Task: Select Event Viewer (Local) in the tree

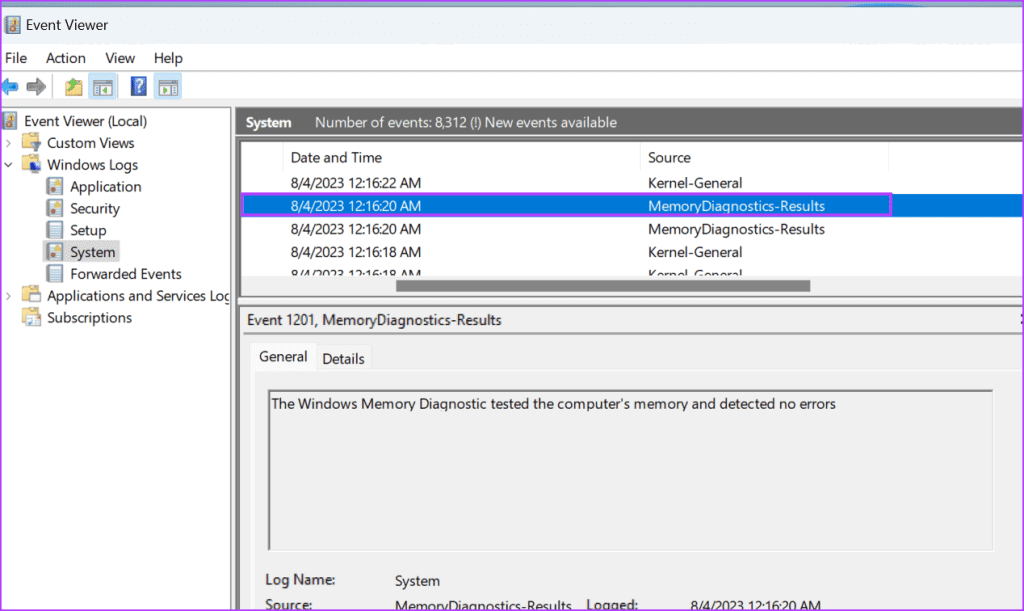Action: (86, 121)
